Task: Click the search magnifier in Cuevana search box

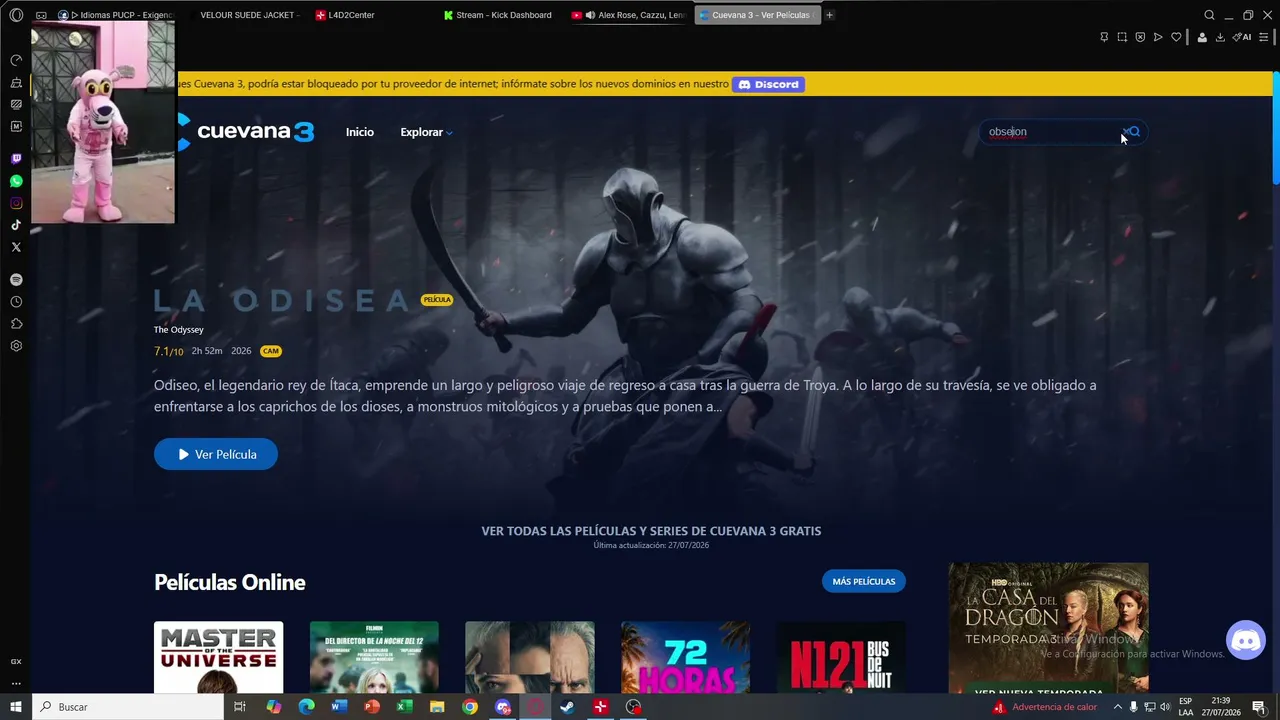Action: (1134, 132)
